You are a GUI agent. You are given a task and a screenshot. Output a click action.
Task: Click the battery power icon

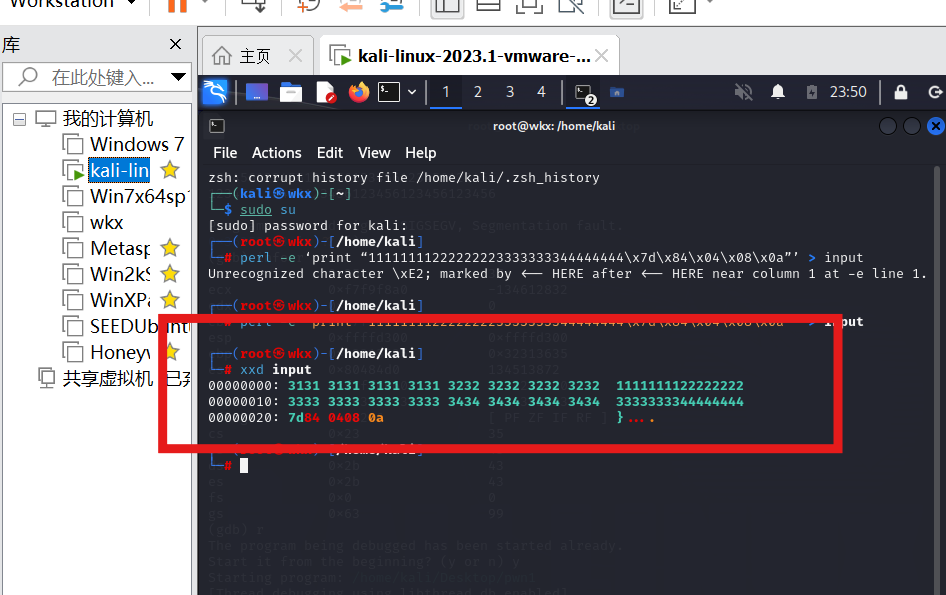tap(811, 92)
